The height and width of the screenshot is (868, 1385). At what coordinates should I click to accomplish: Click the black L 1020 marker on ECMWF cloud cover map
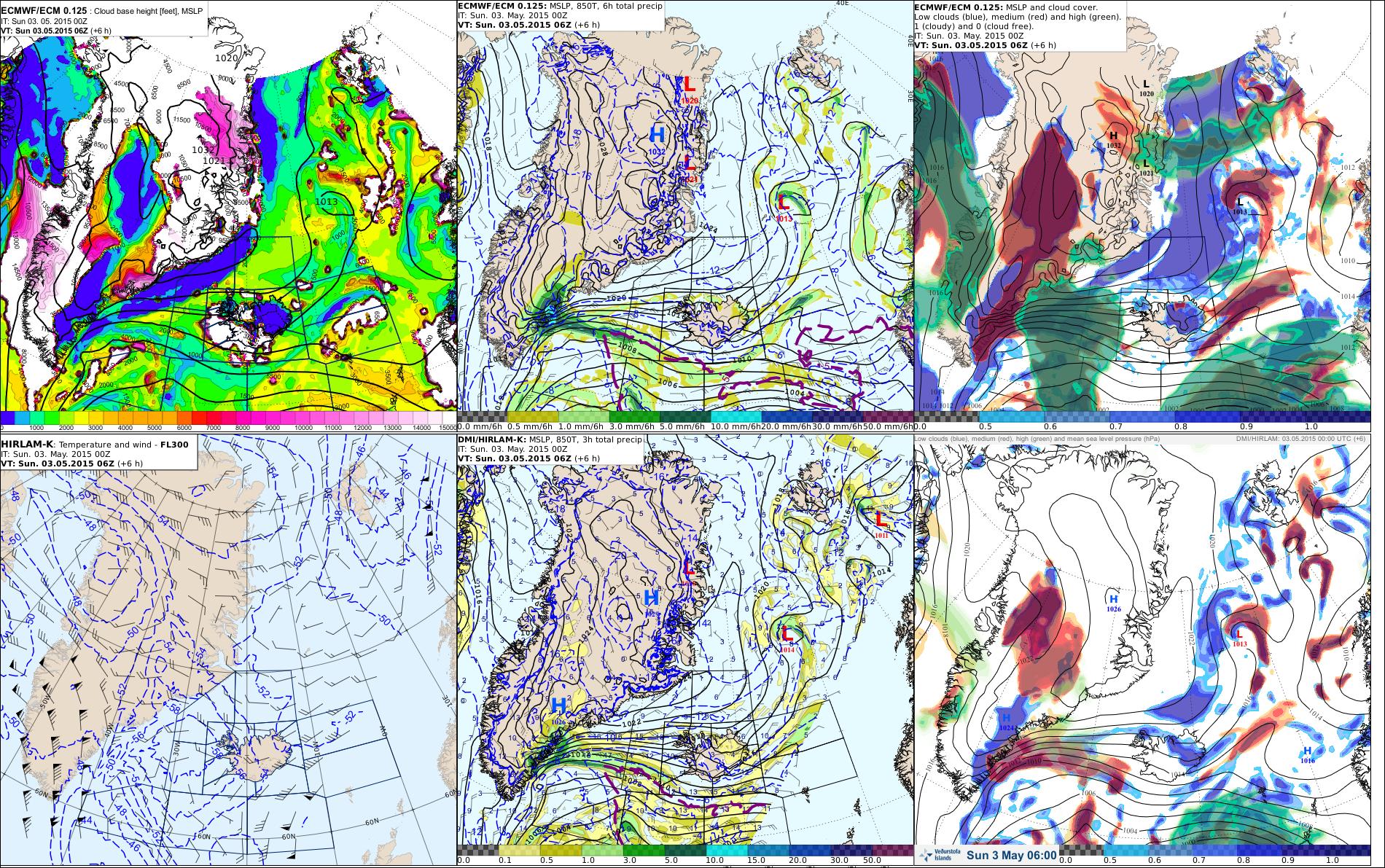(1146, 87)
